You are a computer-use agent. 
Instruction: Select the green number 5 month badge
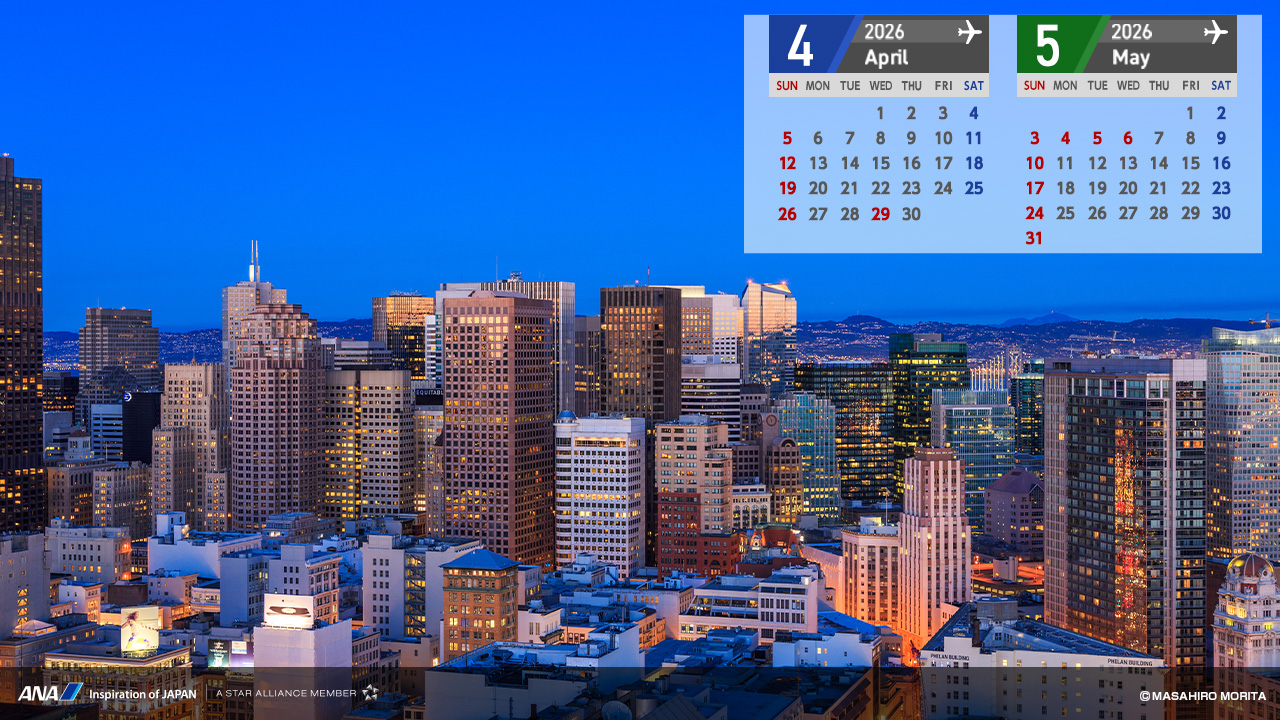(1047, 45)
